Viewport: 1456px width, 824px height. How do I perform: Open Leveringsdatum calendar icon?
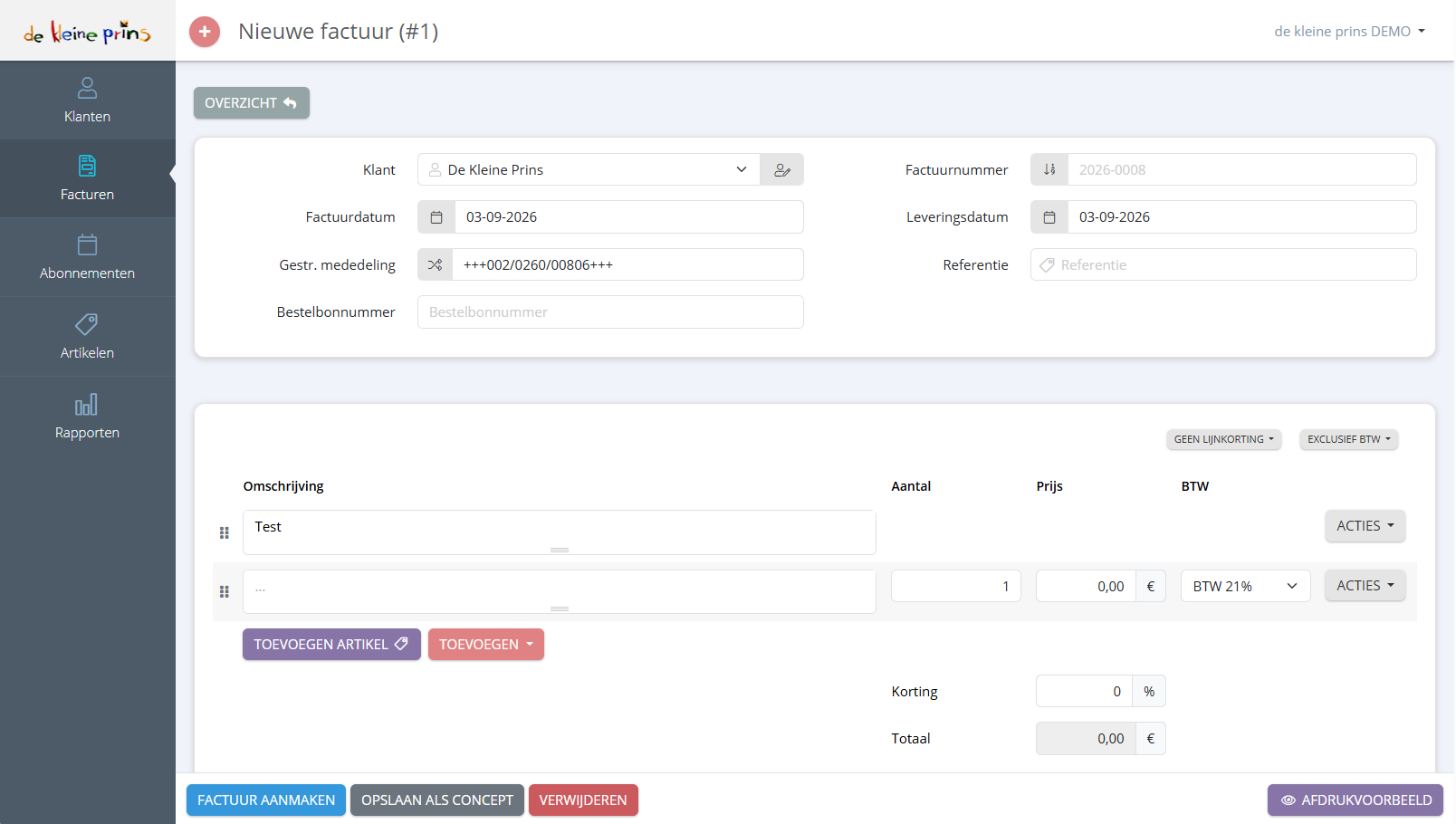pos(1049,217)
